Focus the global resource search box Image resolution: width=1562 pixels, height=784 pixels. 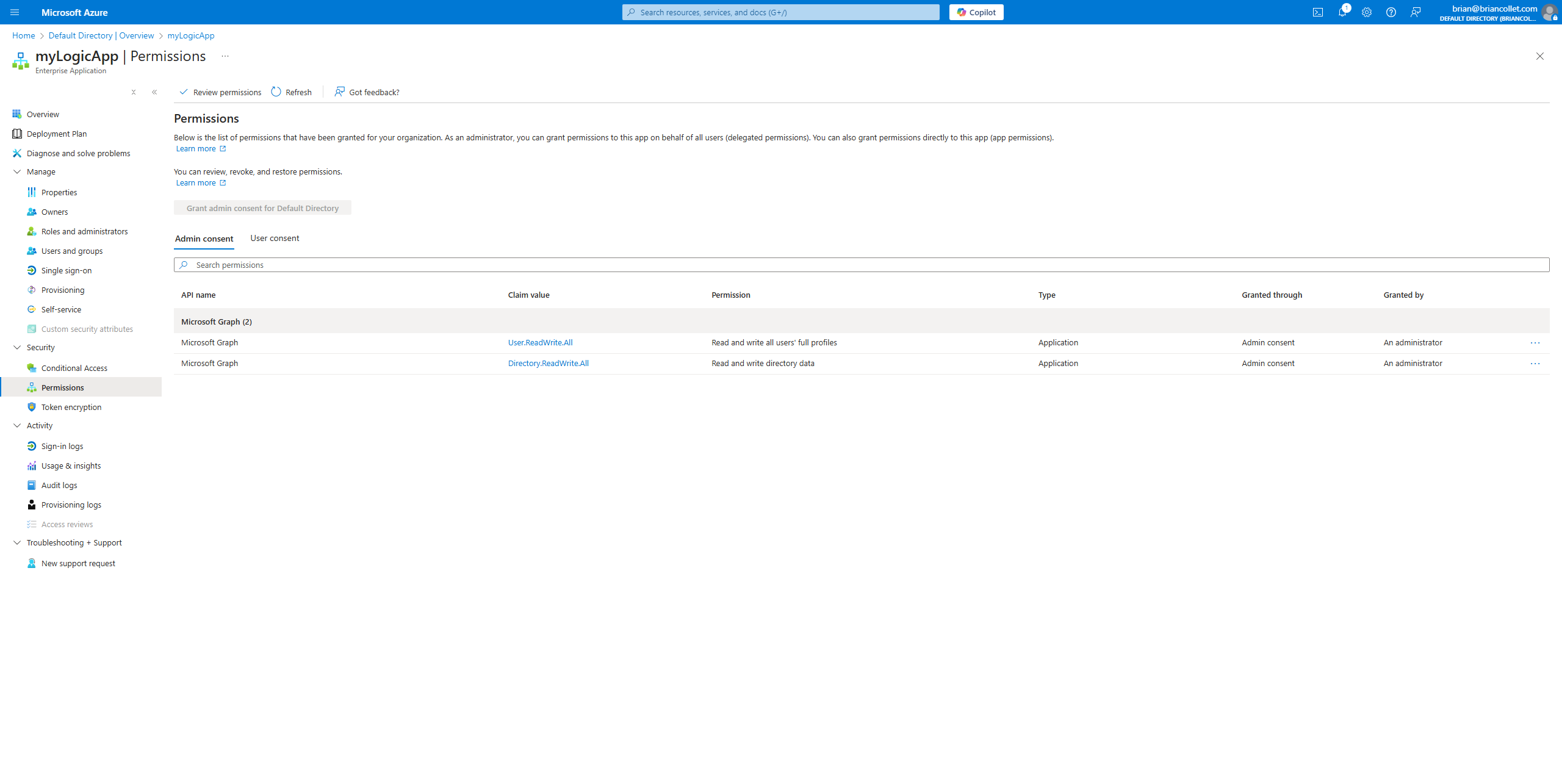click(x=781, y=12)
